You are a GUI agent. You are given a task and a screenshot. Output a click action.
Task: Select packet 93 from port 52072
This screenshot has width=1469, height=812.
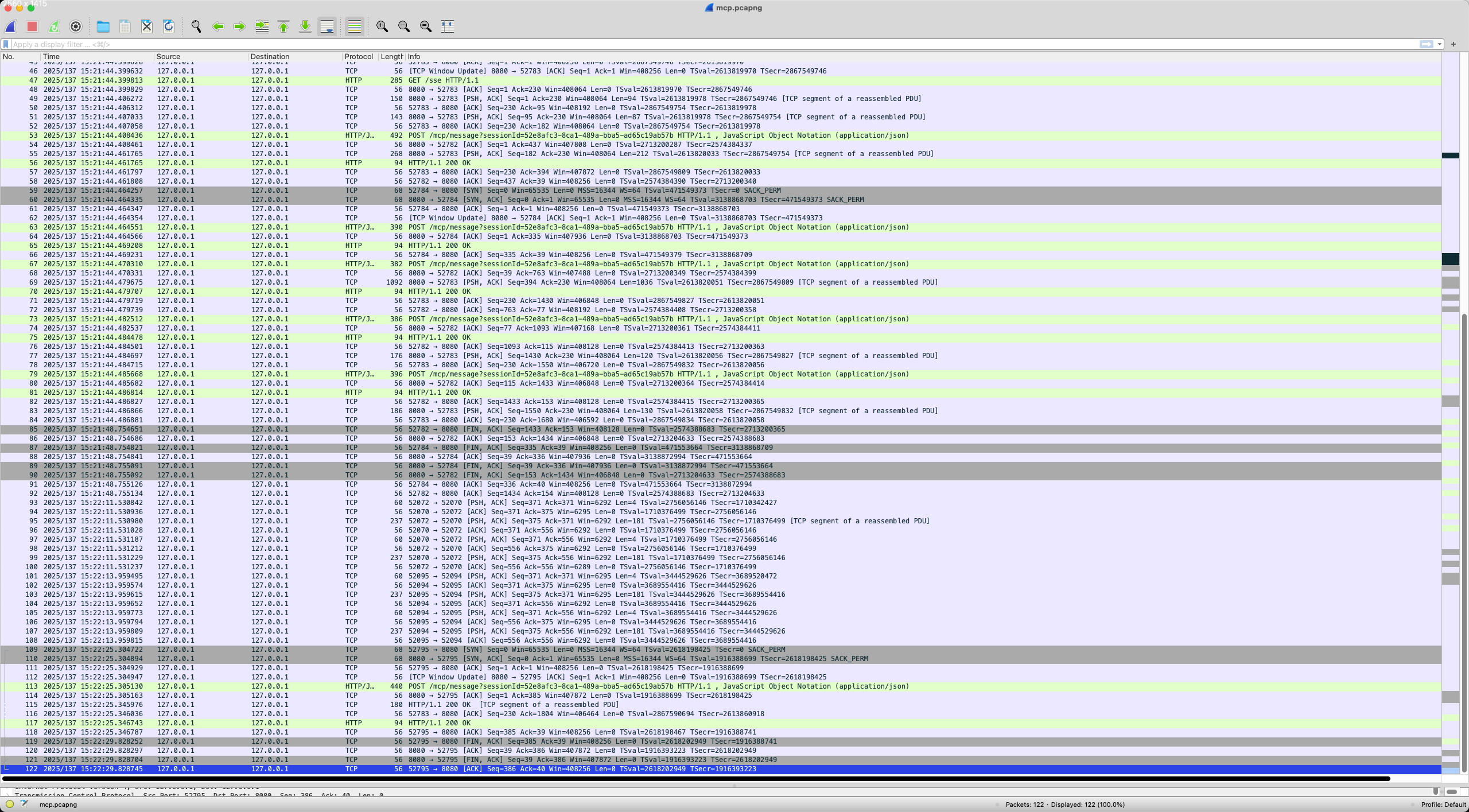tap(721, 503)
